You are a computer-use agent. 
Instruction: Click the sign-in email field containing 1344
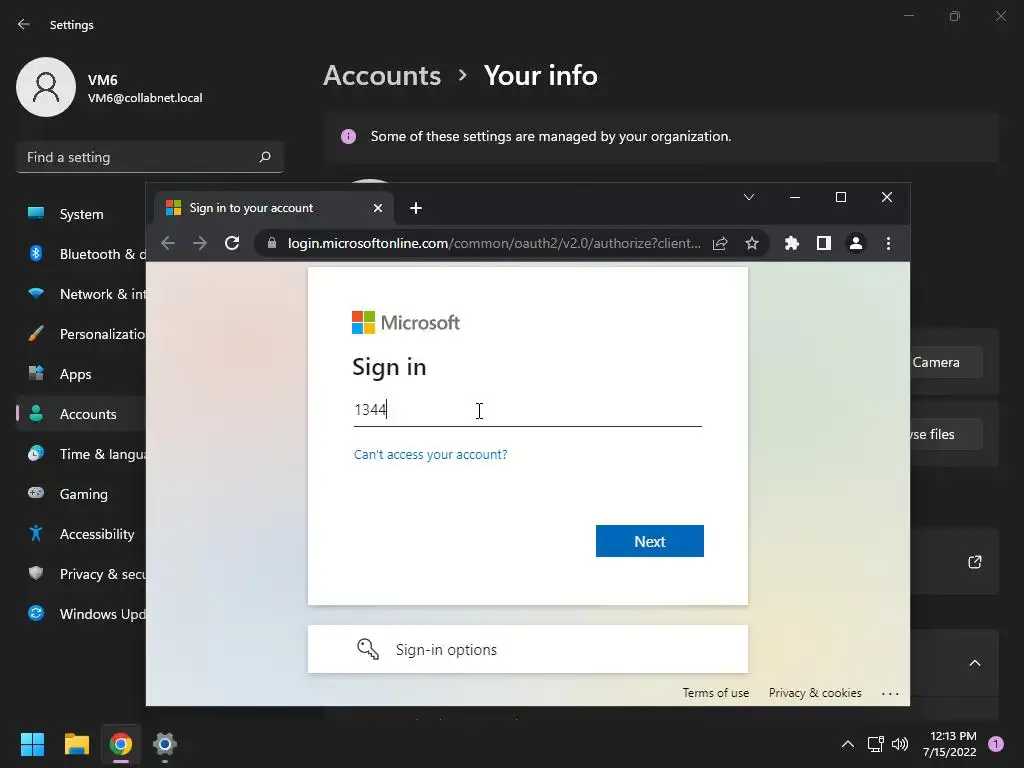(x=528, y=410)
